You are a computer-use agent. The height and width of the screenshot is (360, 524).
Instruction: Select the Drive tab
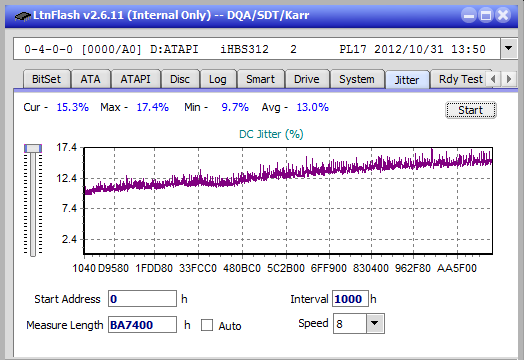coord(307,79)
